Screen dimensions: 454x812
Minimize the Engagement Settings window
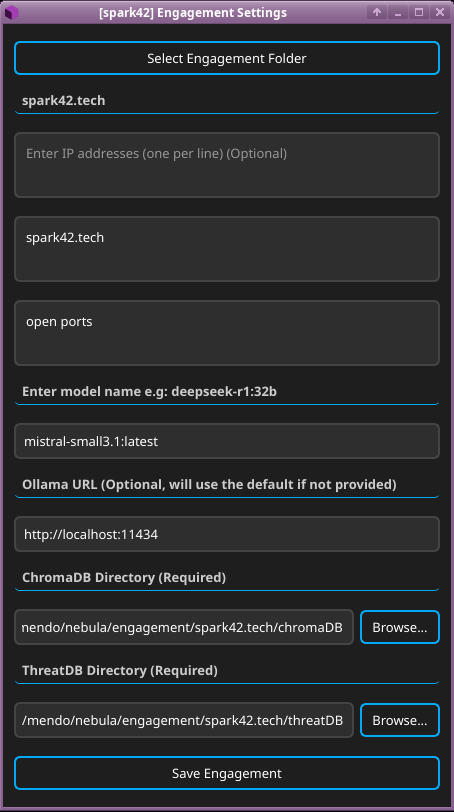coord(398,12)
